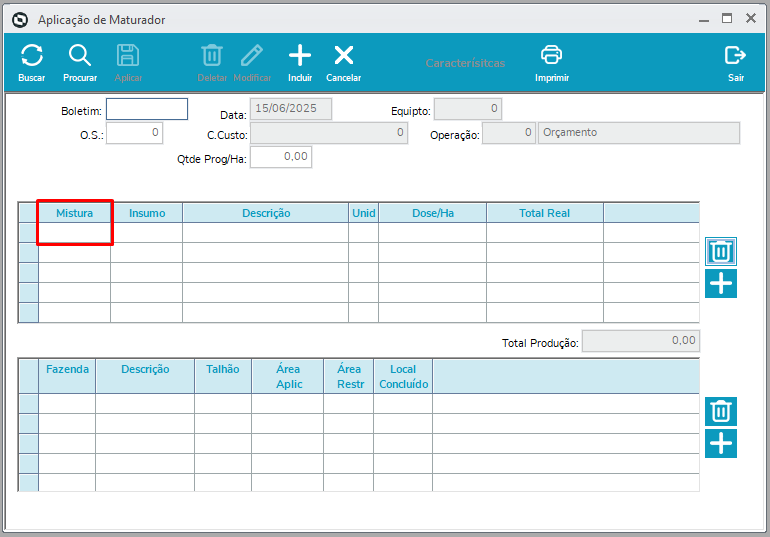Add a row to the Fazenda grid
This screenshot has width=770, height=537.
click(x=721, y=444)
